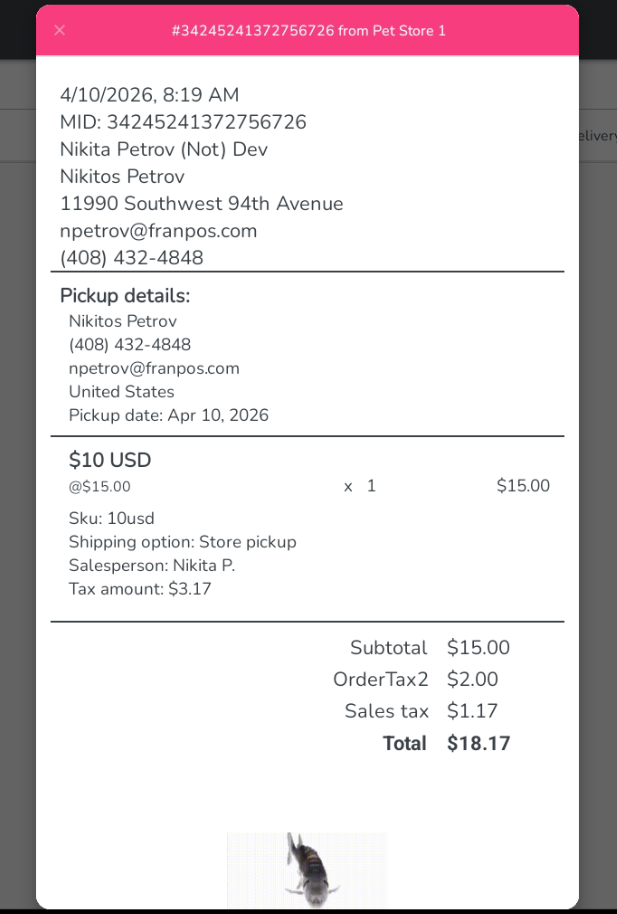Viewport: 617px width, 914px height.
Task: Click the Pickup details heading
Action: (x=125, y=295)
